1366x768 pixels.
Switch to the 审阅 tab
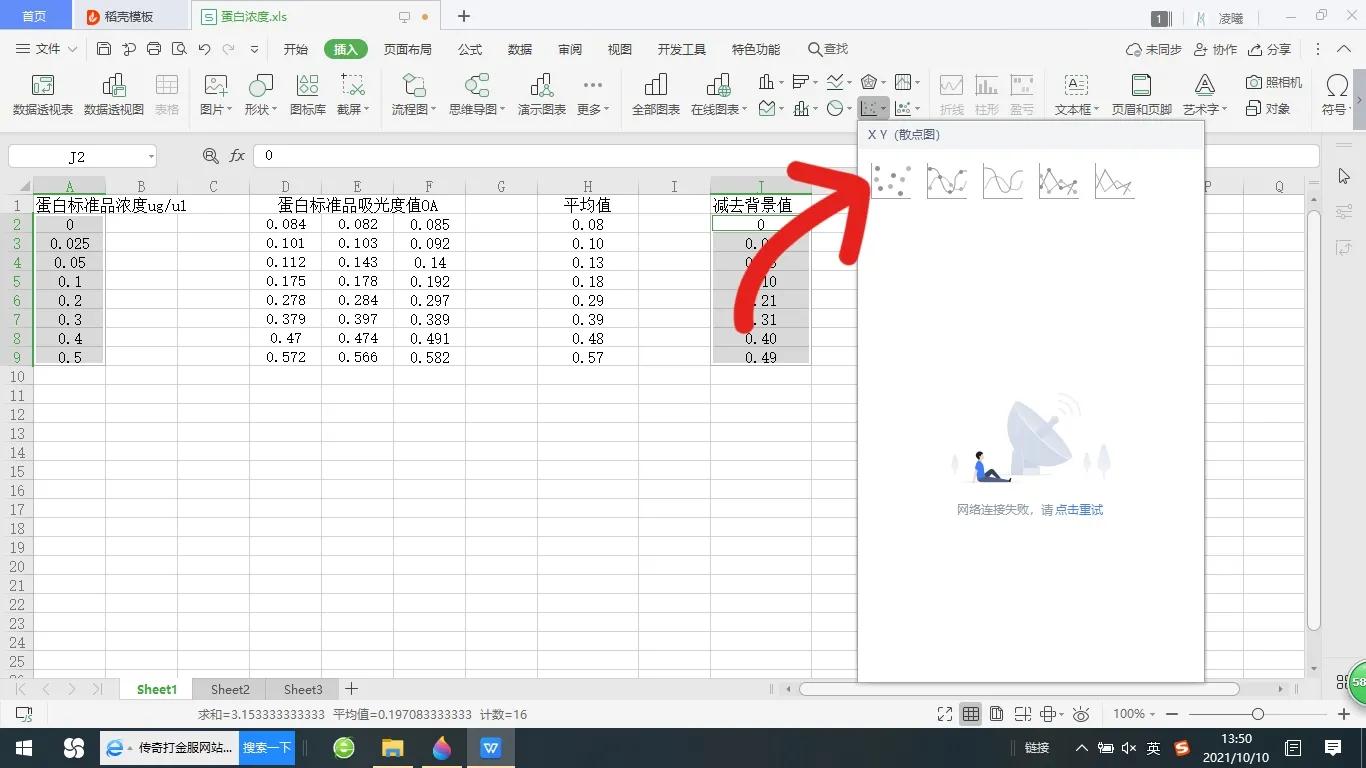click(570, 49)
